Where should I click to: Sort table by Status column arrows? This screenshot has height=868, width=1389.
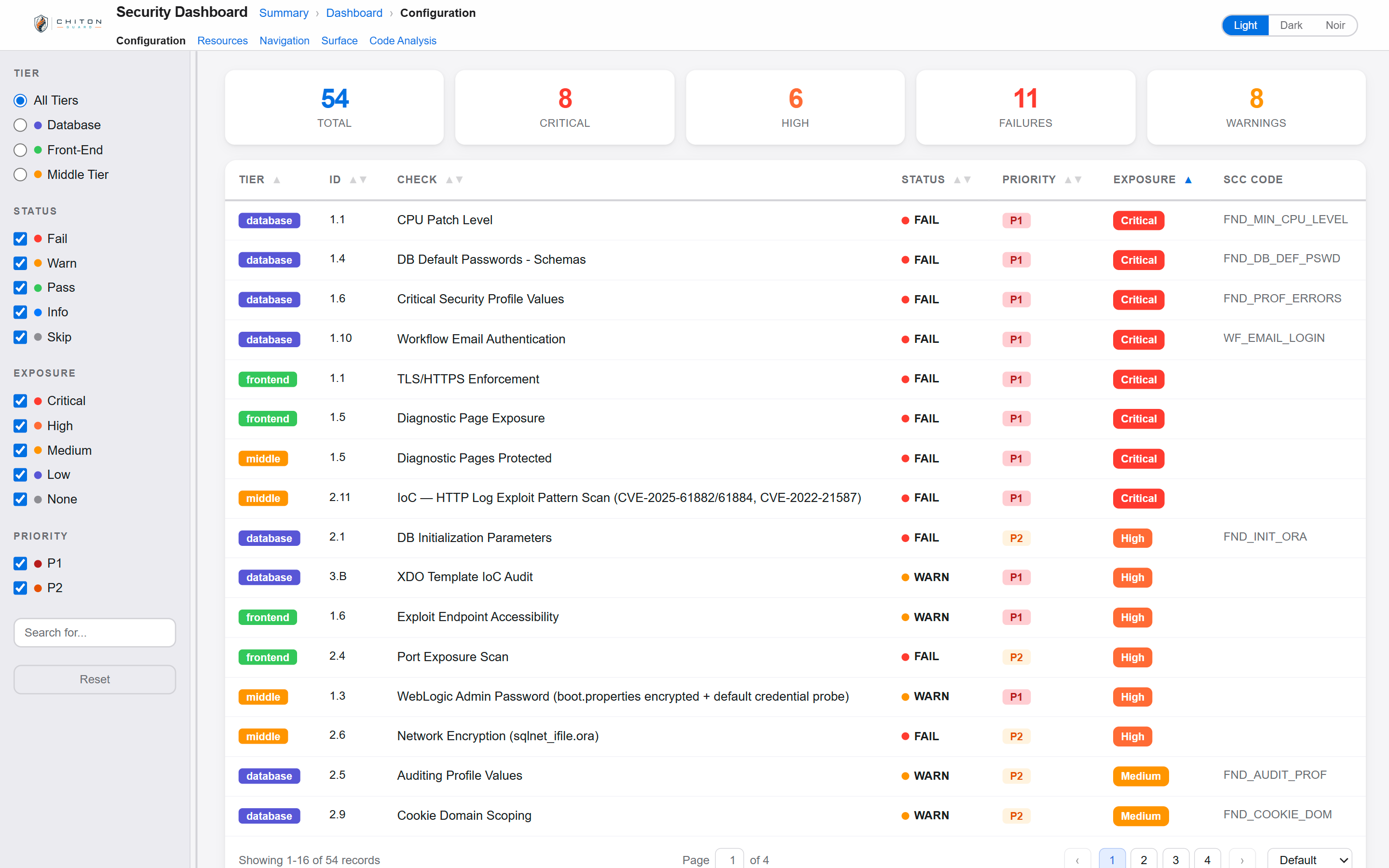coord(962,180)
